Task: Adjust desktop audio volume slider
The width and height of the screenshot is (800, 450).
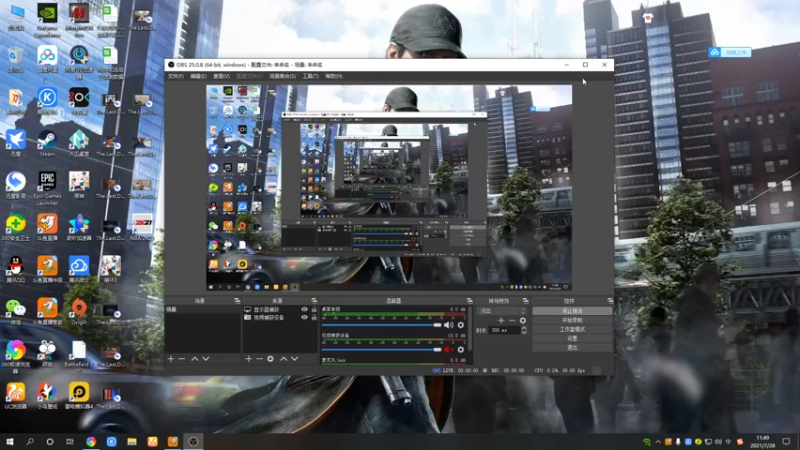Action: pyautogui.click(x=382, y=325)
